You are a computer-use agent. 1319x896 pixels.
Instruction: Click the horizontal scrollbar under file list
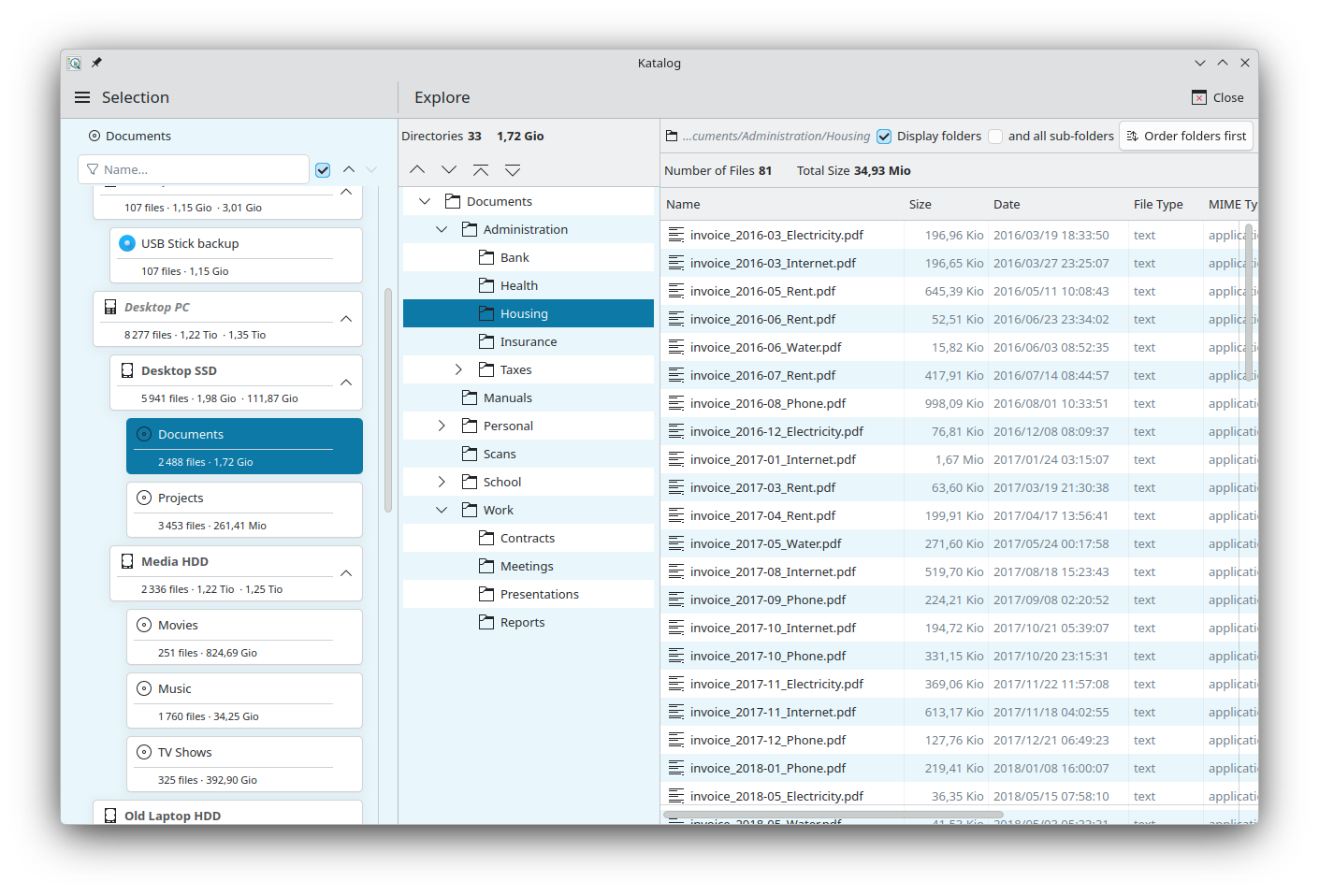click(x=833, y=815)
